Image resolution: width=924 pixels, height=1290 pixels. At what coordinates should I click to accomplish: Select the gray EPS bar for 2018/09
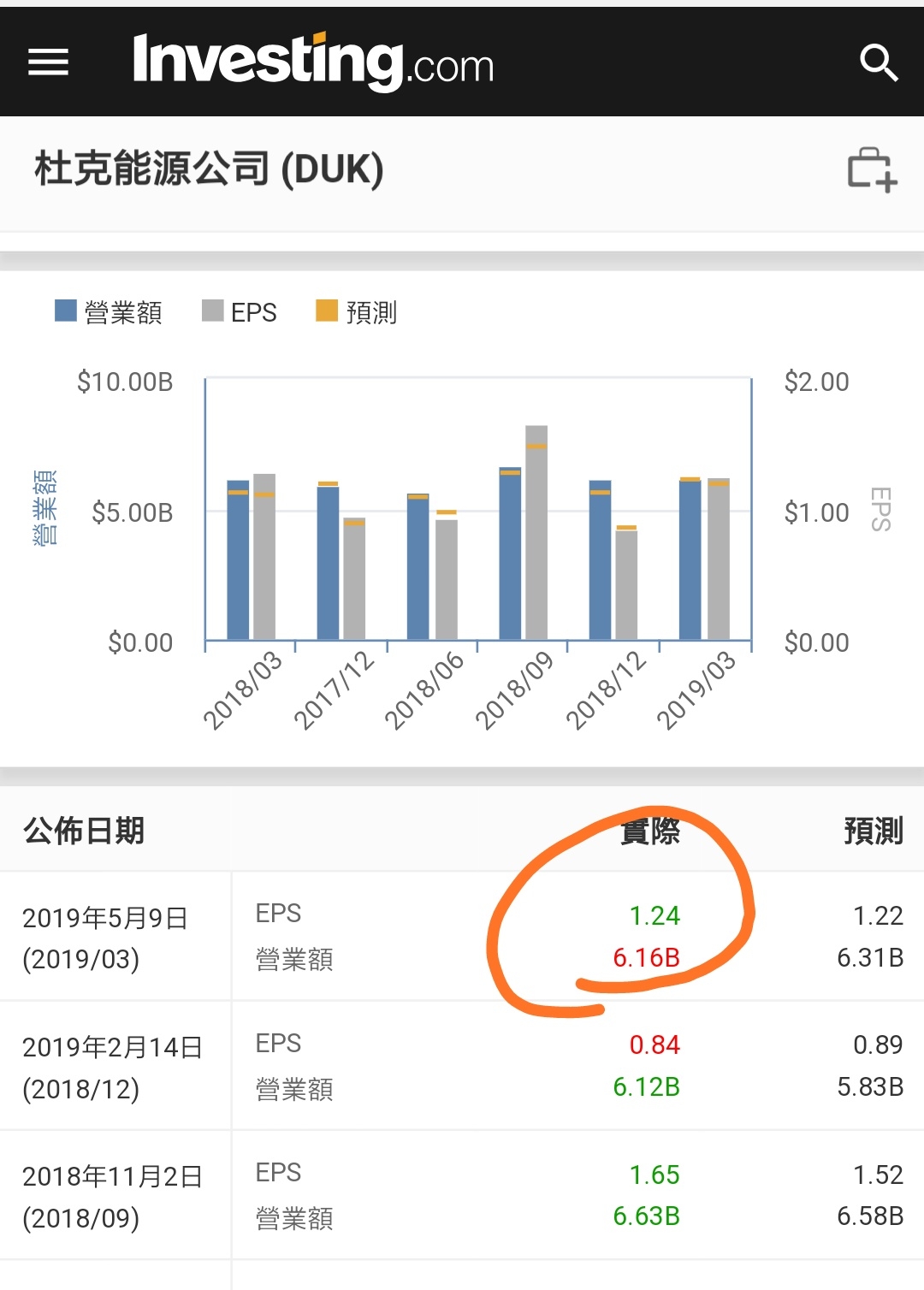[x=536, y=532]
